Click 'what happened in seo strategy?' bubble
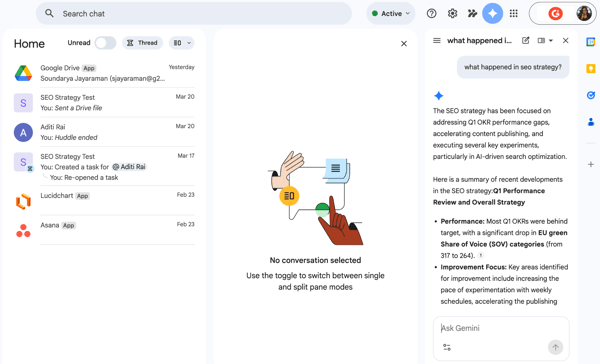The height and width of the screenshot is (364, 600). tap(513, 67)
